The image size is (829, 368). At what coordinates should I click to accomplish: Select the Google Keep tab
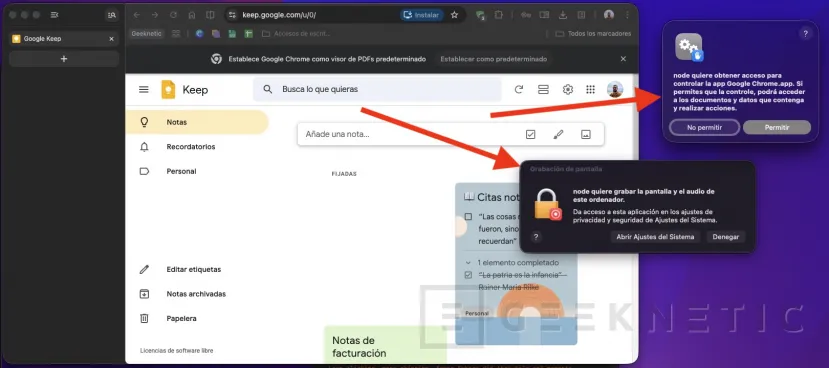click(63, 39)
